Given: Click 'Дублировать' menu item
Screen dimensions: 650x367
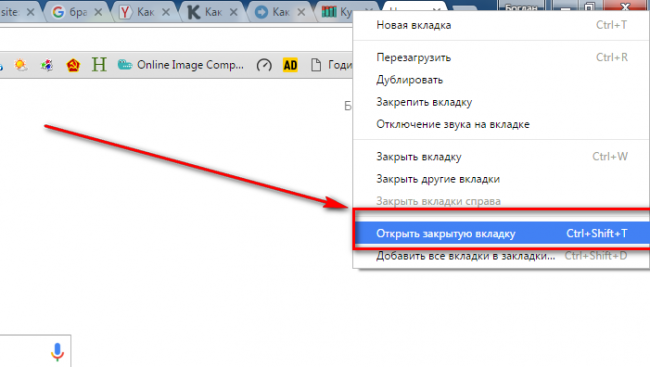Looking at the screenshot, I should [x=501, y=80].
